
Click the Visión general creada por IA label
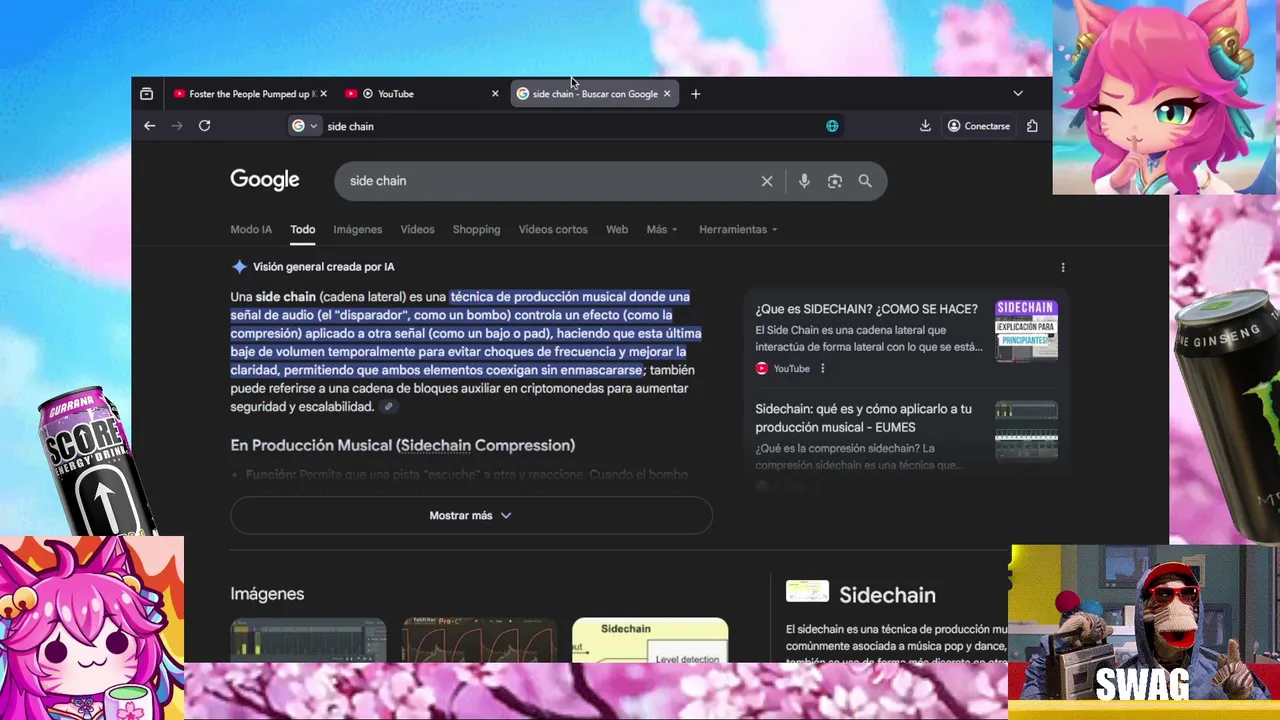pos(324,267)
